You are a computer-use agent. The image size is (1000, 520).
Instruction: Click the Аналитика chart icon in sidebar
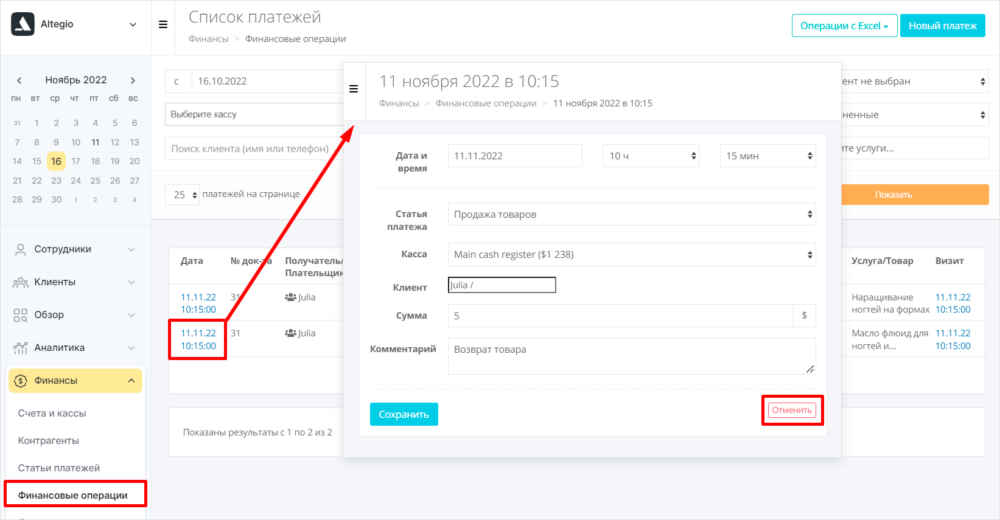click(20, 348)
